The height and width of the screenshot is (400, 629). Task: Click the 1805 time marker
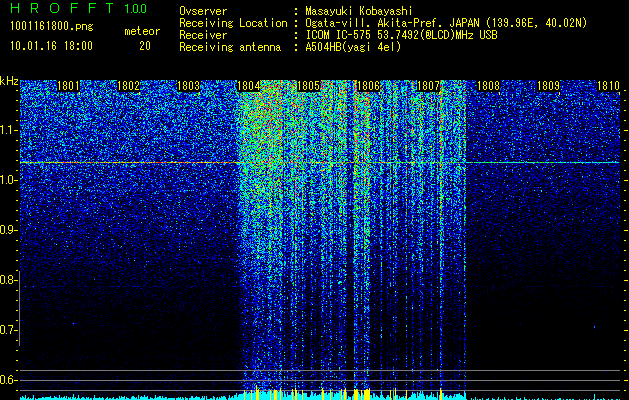pyautogui.click(x=308, y=86)
